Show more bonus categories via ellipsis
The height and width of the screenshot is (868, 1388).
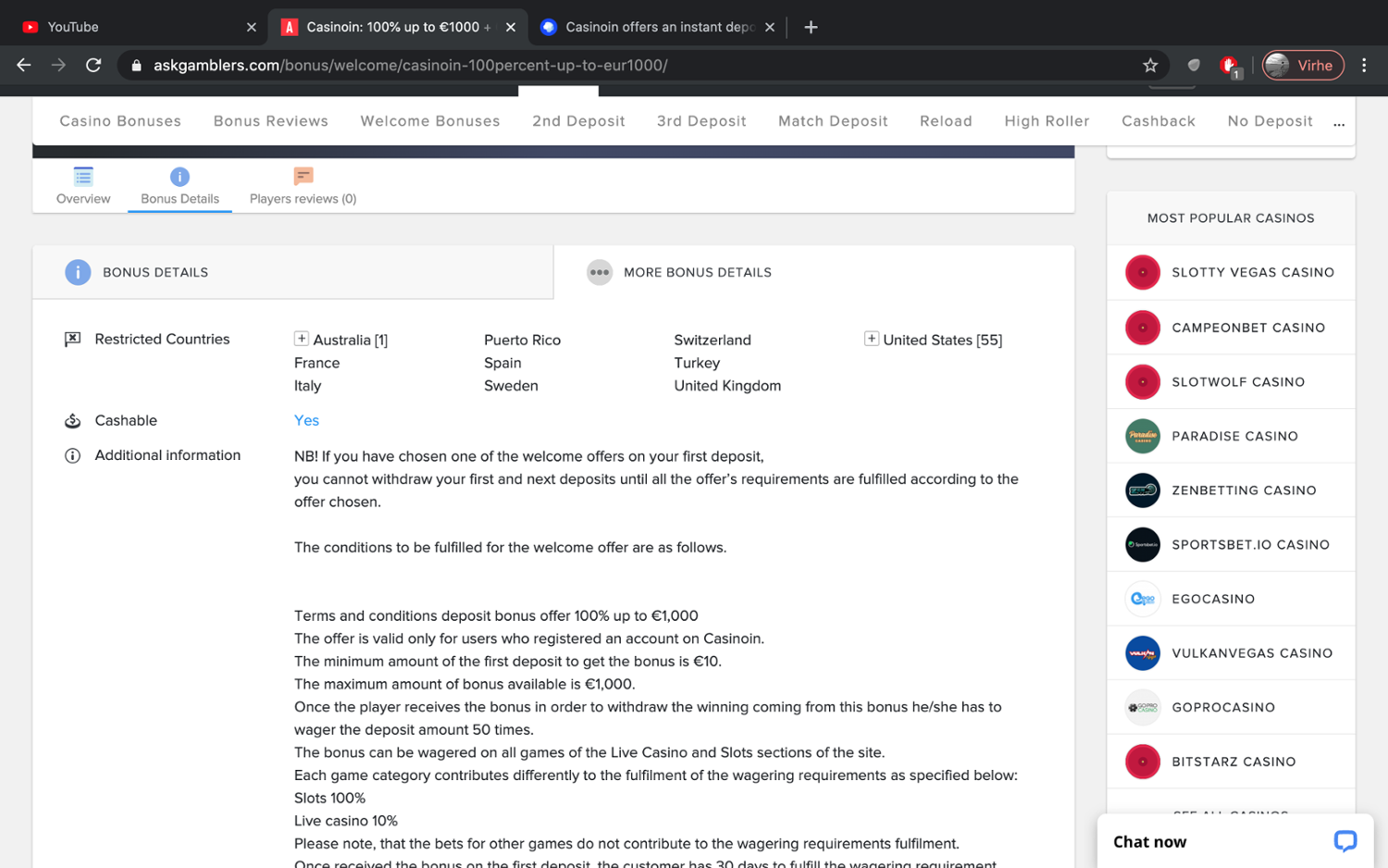(x=1338, y=122)
